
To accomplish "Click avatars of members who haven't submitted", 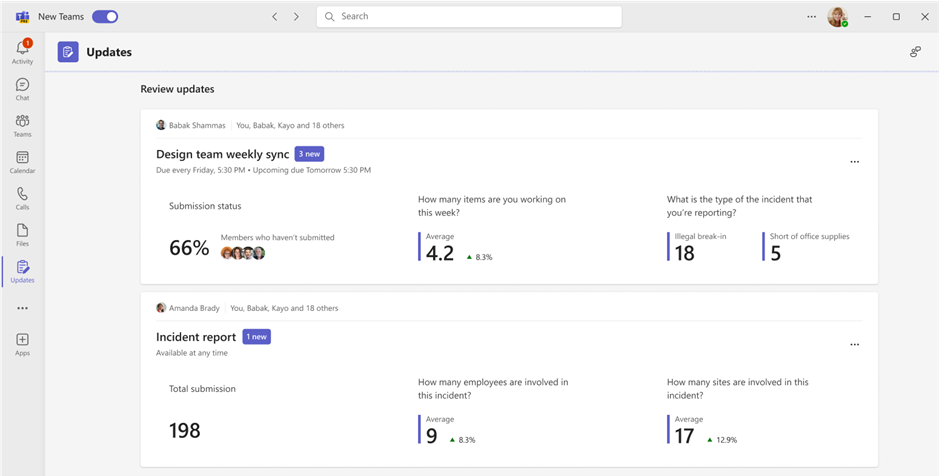I will click(243, 253).
